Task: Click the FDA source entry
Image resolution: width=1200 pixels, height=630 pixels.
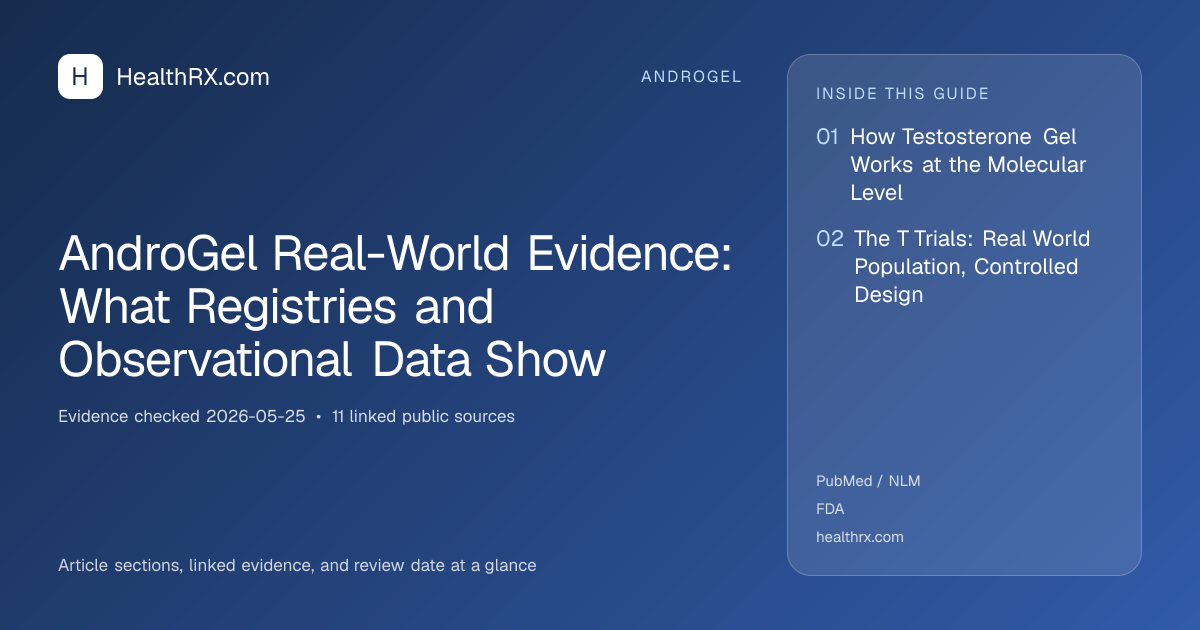Action: pos(830,509)
